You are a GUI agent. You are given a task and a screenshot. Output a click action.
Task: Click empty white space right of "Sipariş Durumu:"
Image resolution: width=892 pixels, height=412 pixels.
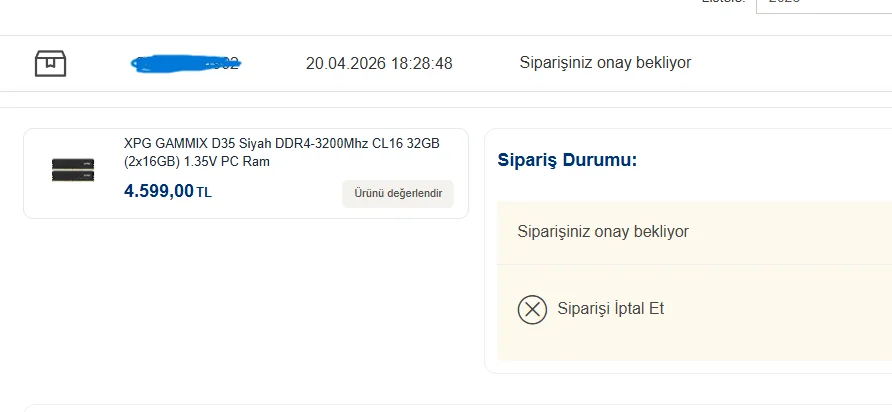[760, 159]
